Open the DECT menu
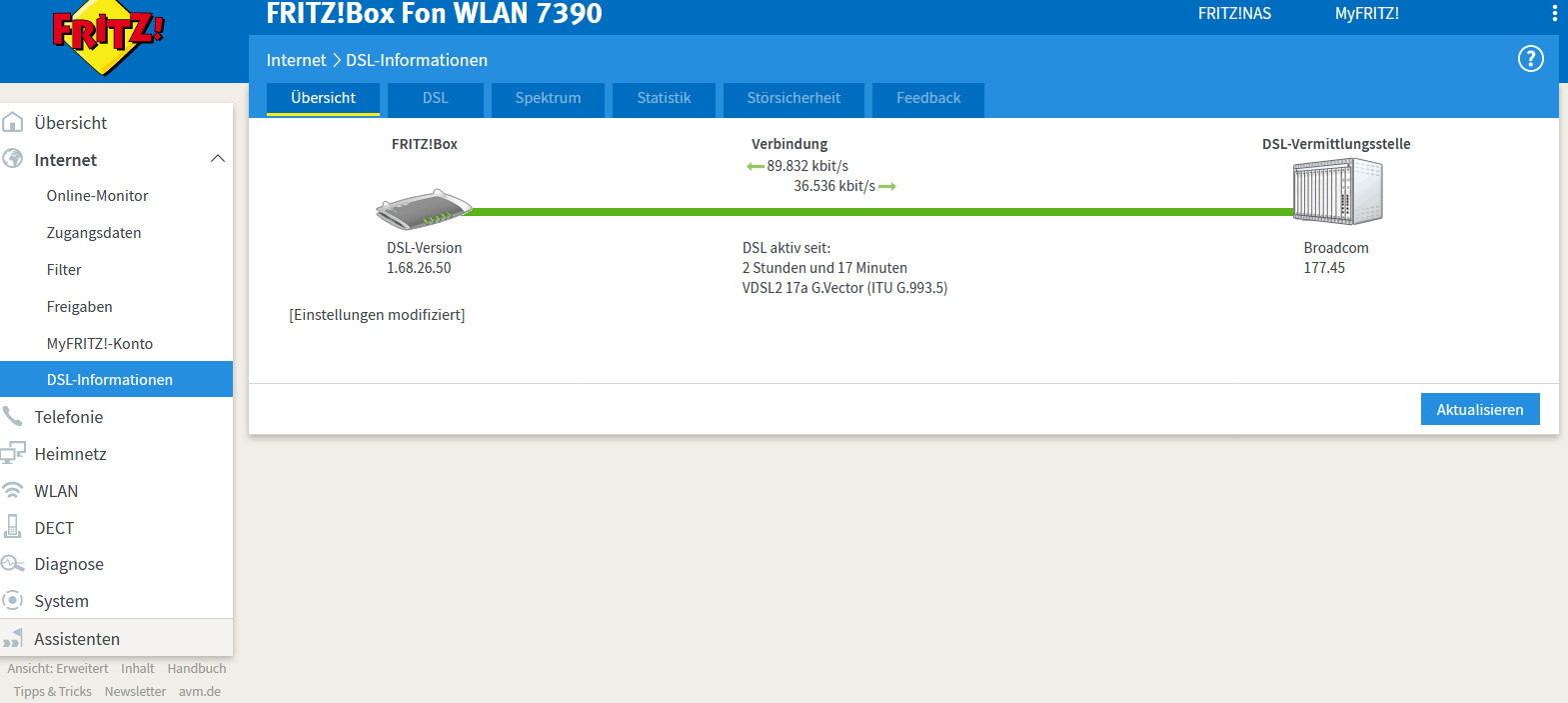The height and width of the screenshot is (703, 1568). click(116, 528)
